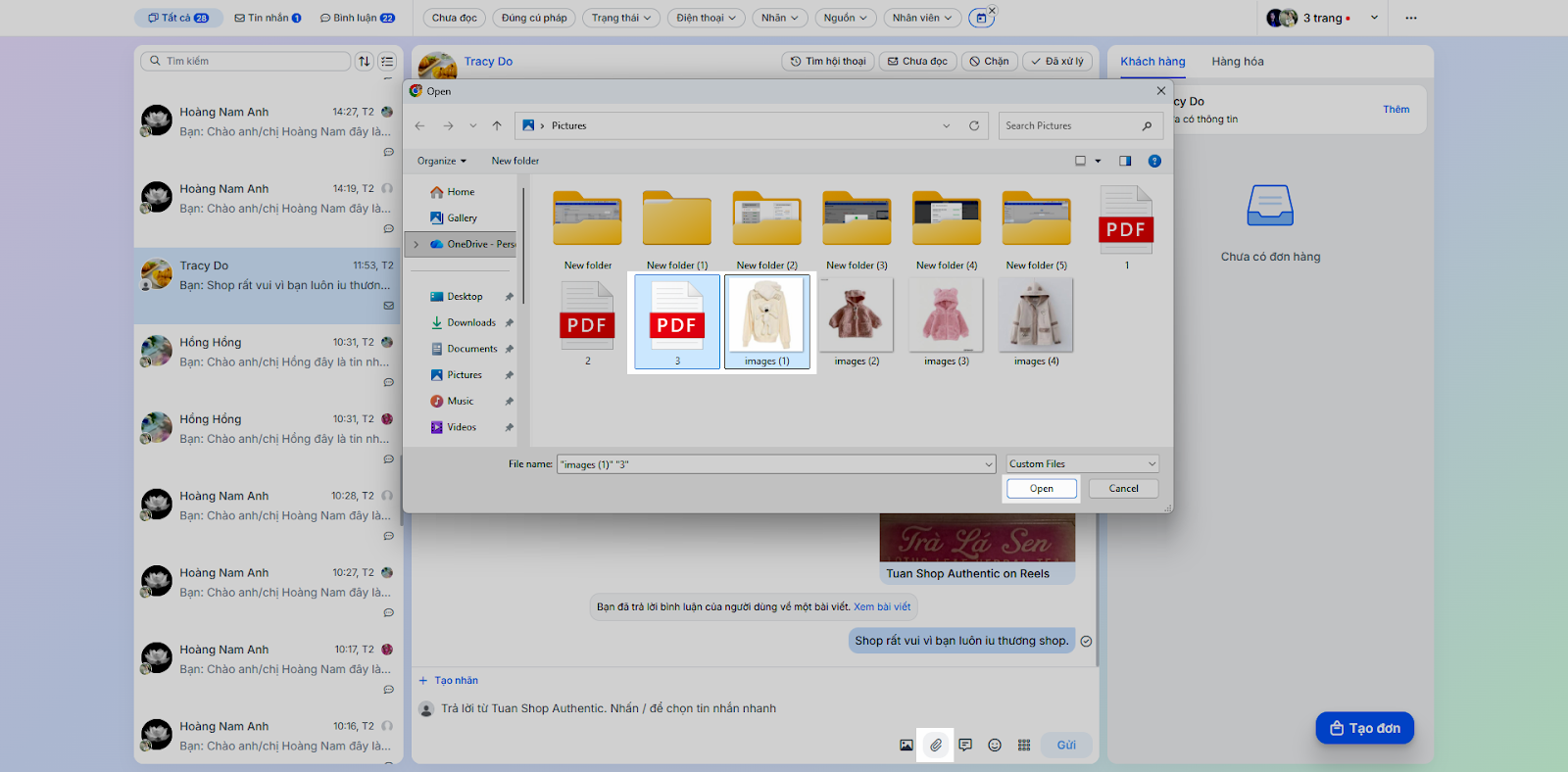Open the grid apps icon beside Gửi
Screen dimensions: 1568x772
[1024, 746]
